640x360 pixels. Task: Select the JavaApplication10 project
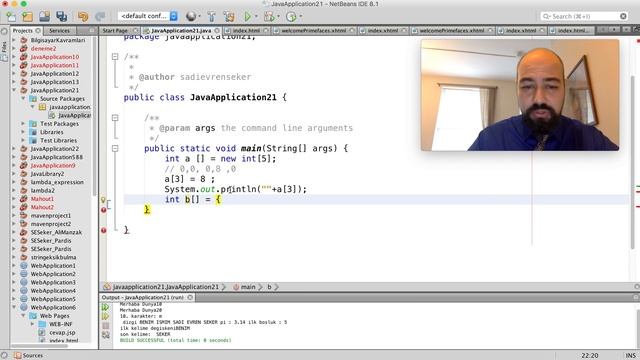tap(55, 57)
